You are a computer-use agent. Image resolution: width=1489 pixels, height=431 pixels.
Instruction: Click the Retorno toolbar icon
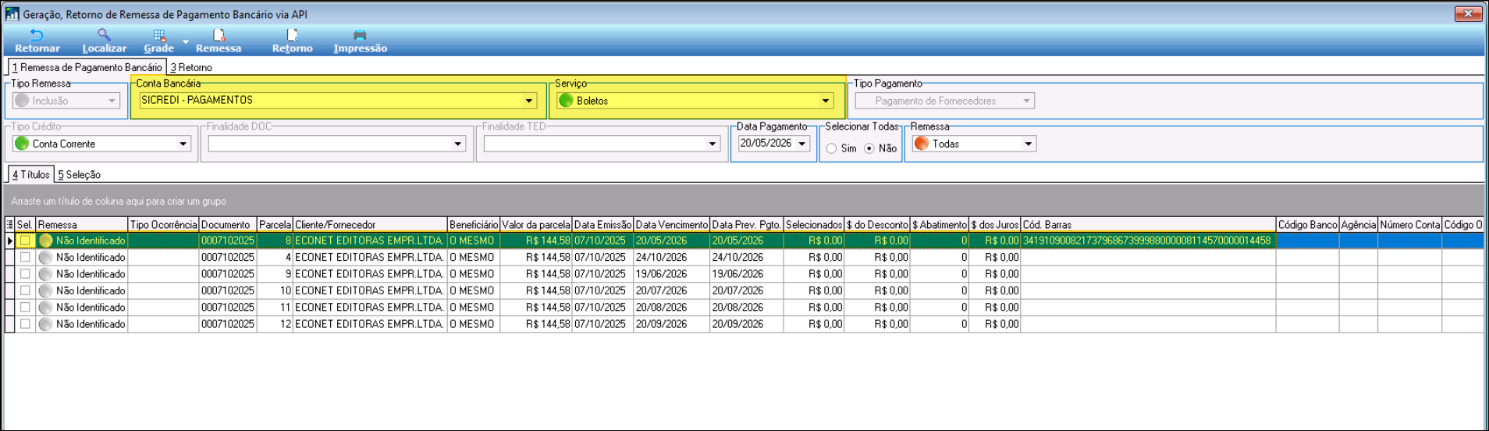pyautogui.click(x=292, y=41)
